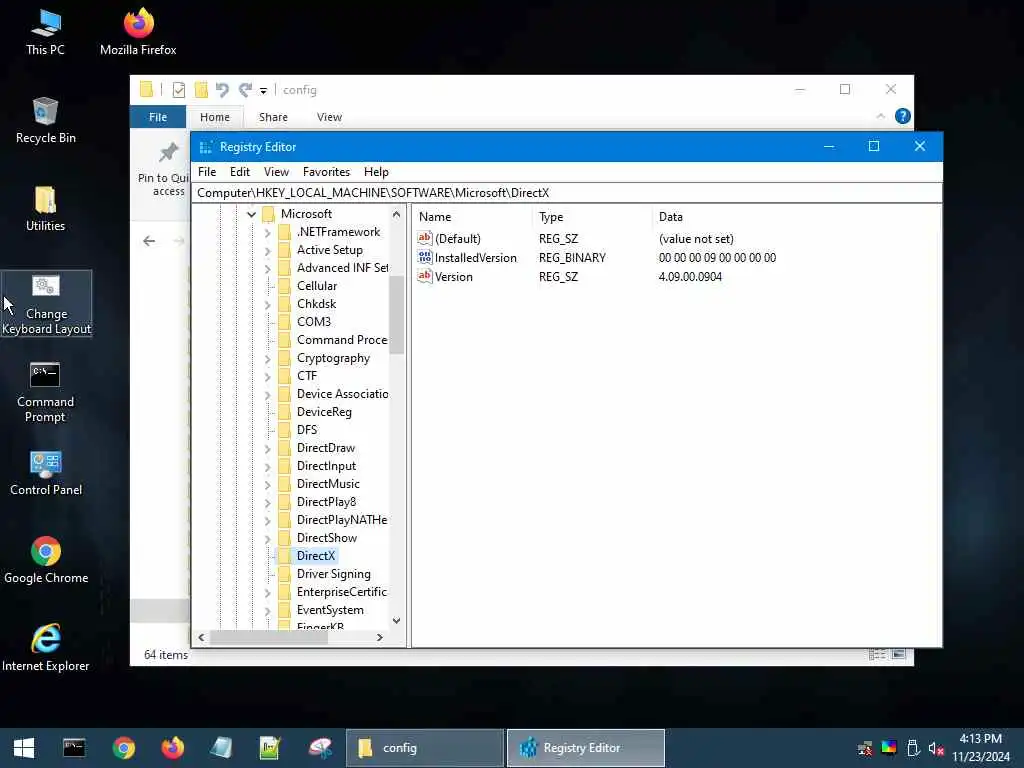Viewport: 1024px width, 768px height.
Task: Collapse the Microsoft registry key
Action: pos(251,214)
